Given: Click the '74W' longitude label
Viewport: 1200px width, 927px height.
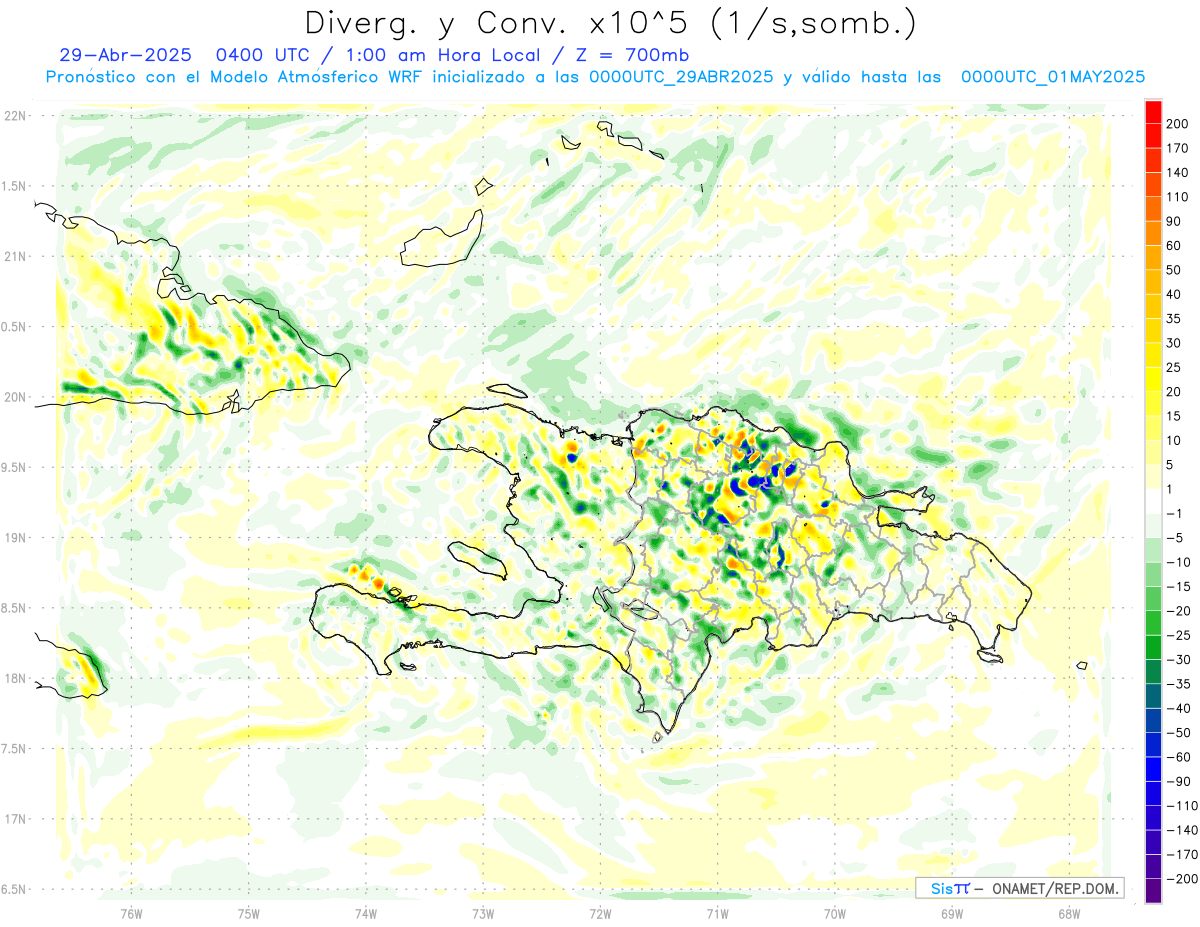Looking at the screenshot, I should (x=366, y=913).
